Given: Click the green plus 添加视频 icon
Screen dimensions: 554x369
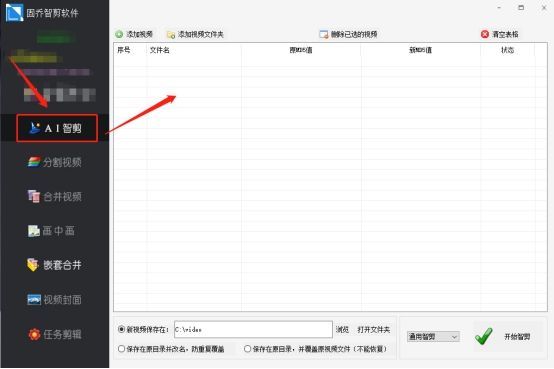Looking at the screenshot, I should (119, 34).
